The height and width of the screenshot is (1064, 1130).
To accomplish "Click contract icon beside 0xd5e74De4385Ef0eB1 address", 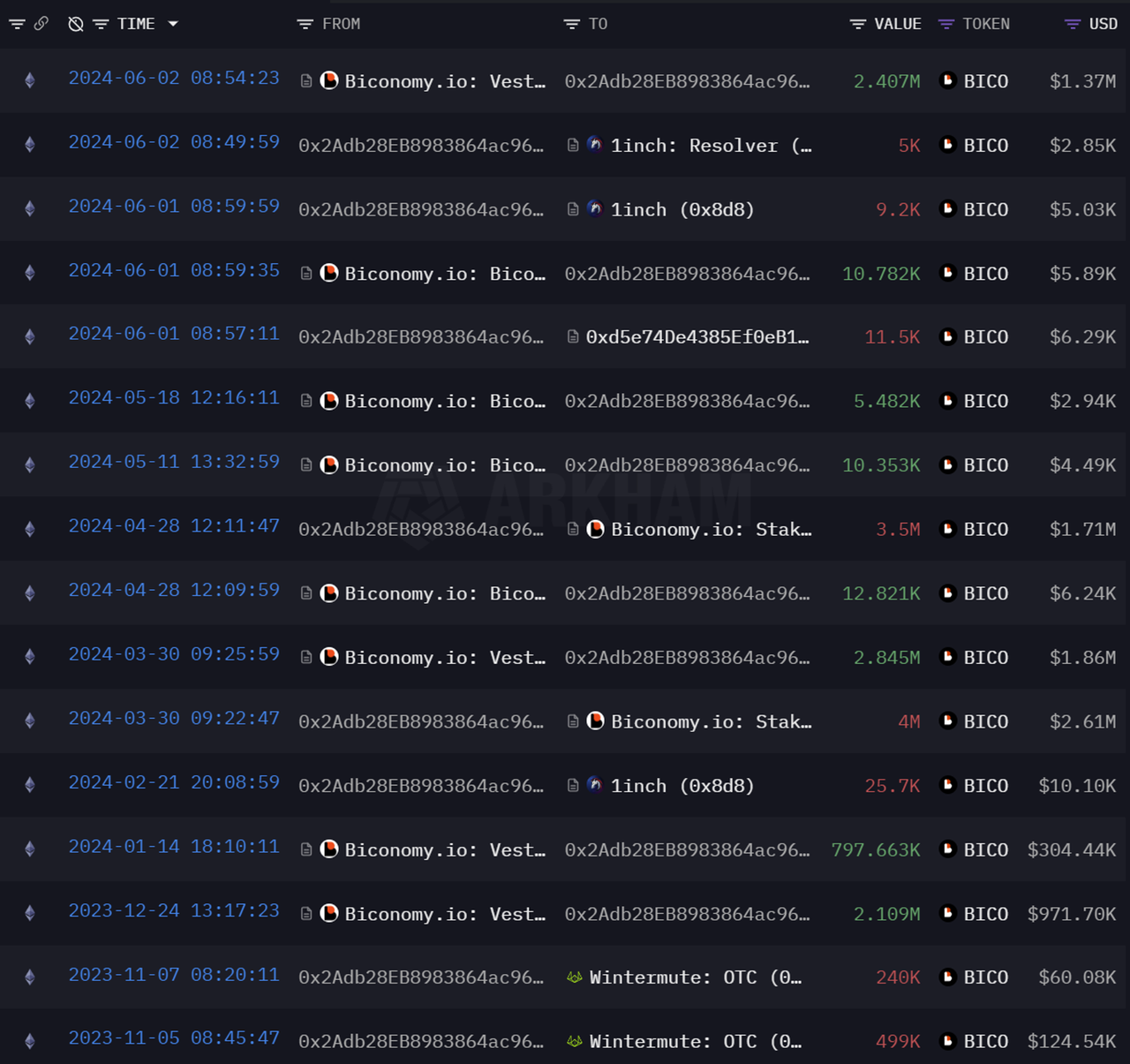I will click(573, 337).
